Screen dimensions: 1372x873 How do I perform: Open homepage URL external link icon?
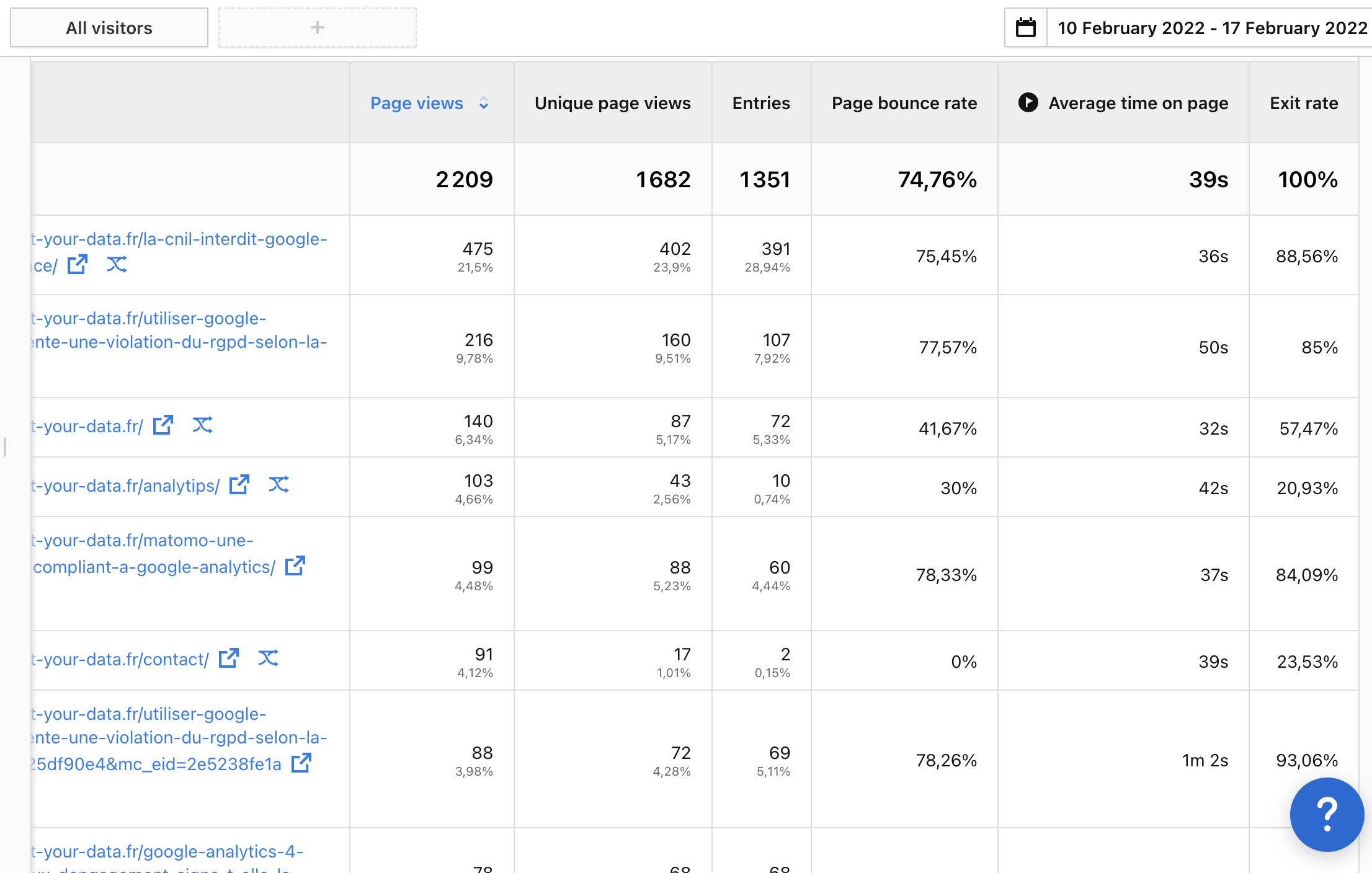pyautogui.click(x=163, y=425)
